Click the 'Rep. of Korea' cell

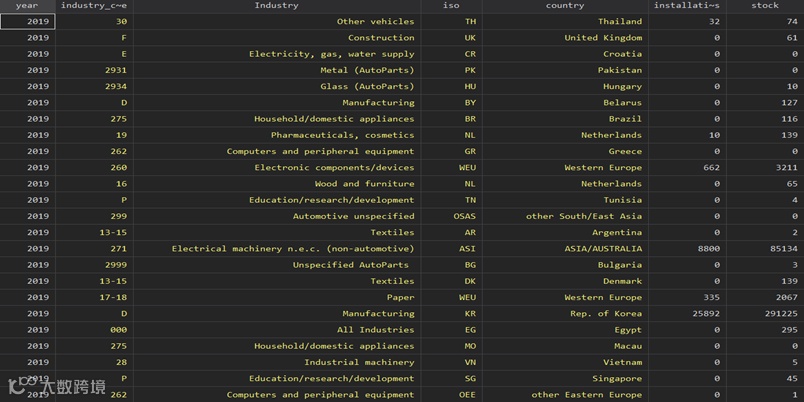[565, 314]
